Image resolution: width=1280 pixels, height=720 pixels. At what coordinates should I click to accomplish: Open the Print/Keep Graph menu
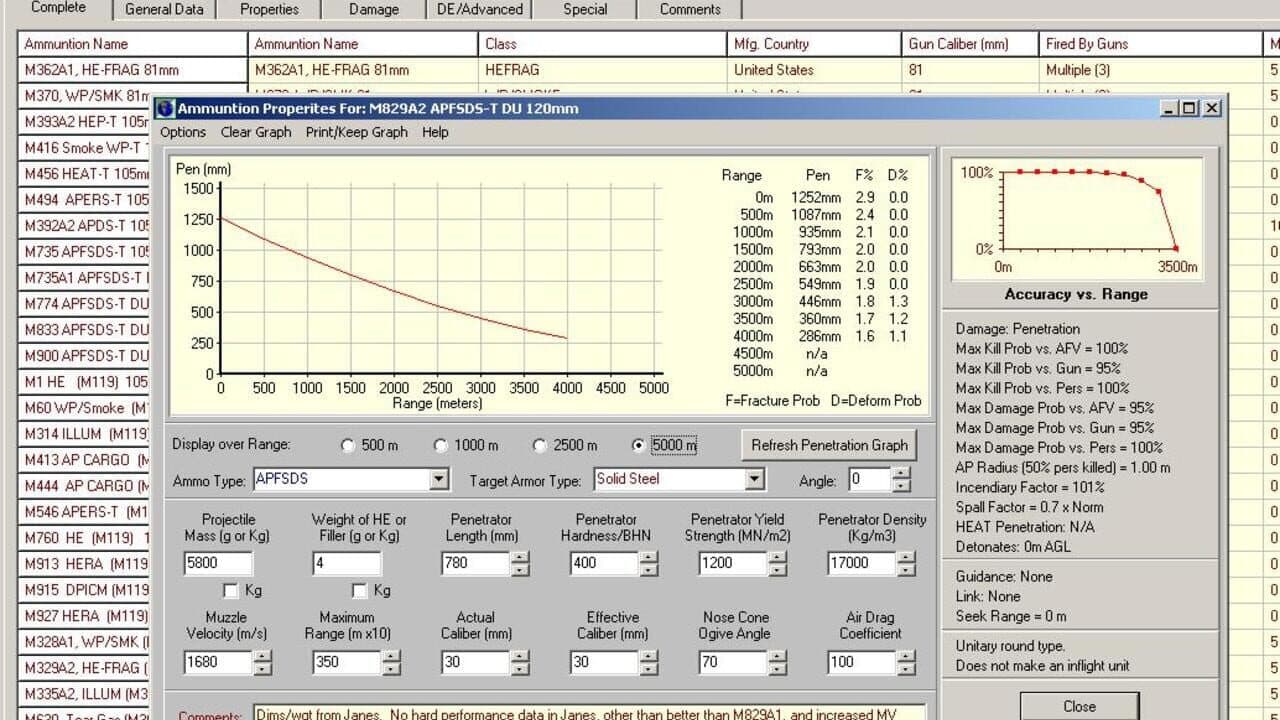[x=356, y=132]
